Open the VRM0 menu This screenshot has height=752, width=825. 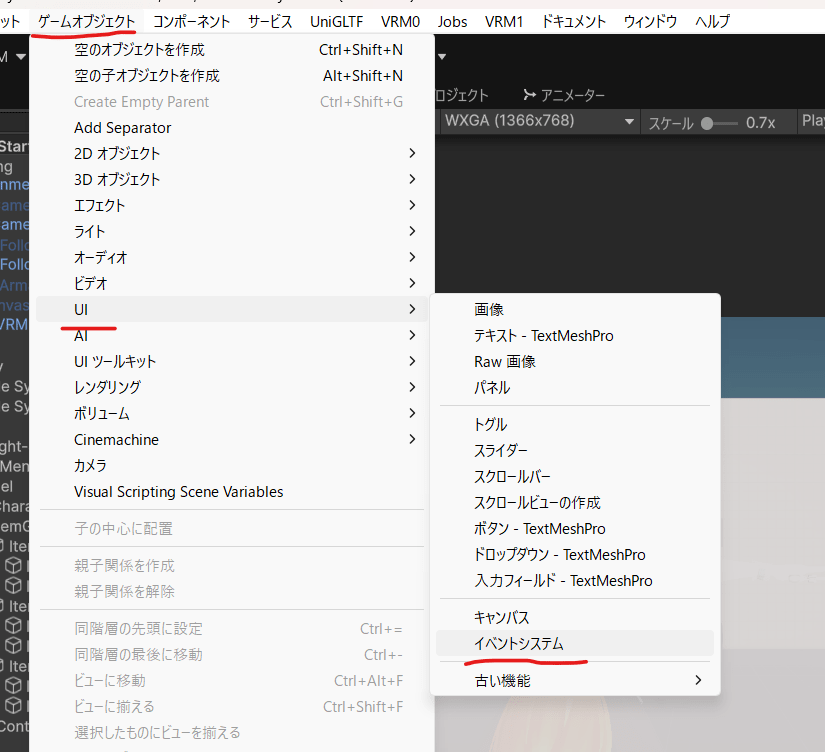(400, 20)
